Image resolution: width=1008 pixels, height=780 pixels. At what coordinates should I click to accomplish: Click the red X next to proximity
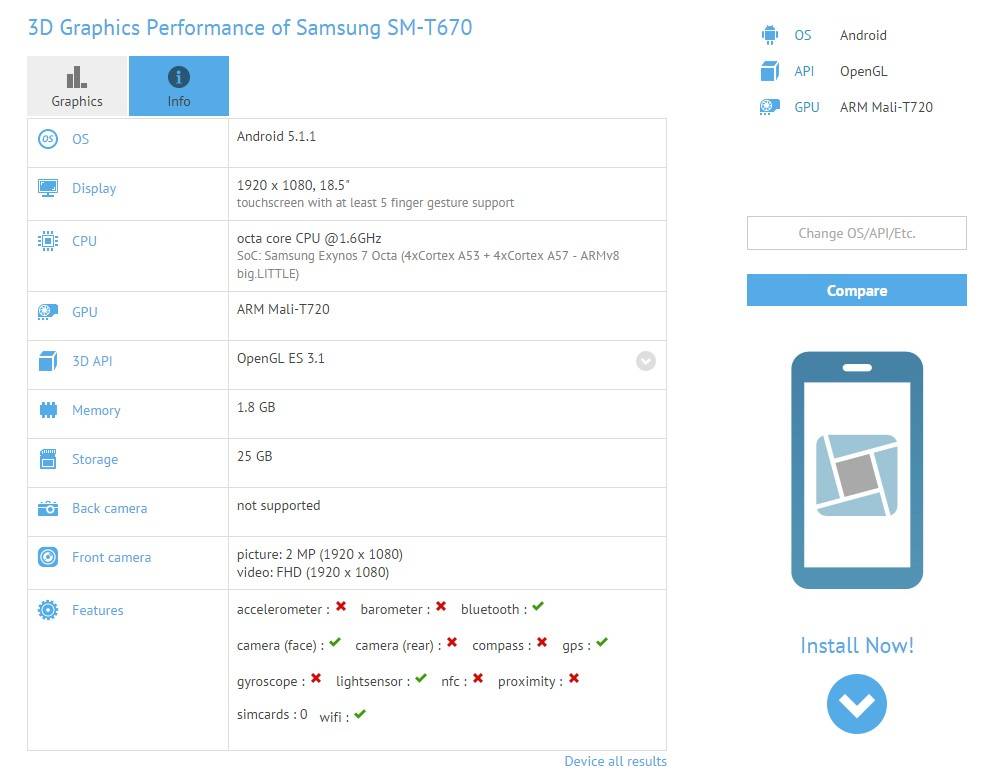(x=574, y=678)
